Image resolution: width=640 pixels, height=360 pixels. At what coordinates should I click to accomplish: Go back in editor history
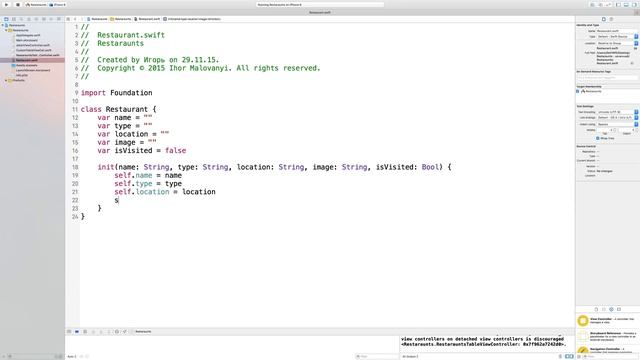point(75,19)
